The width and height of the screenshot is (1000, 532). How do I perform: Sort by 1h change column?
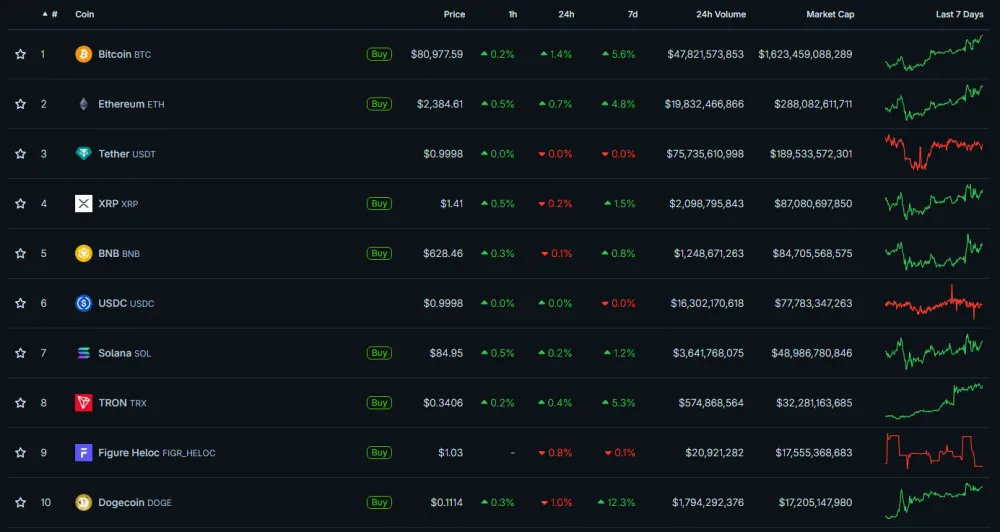[x=513, y=14]
